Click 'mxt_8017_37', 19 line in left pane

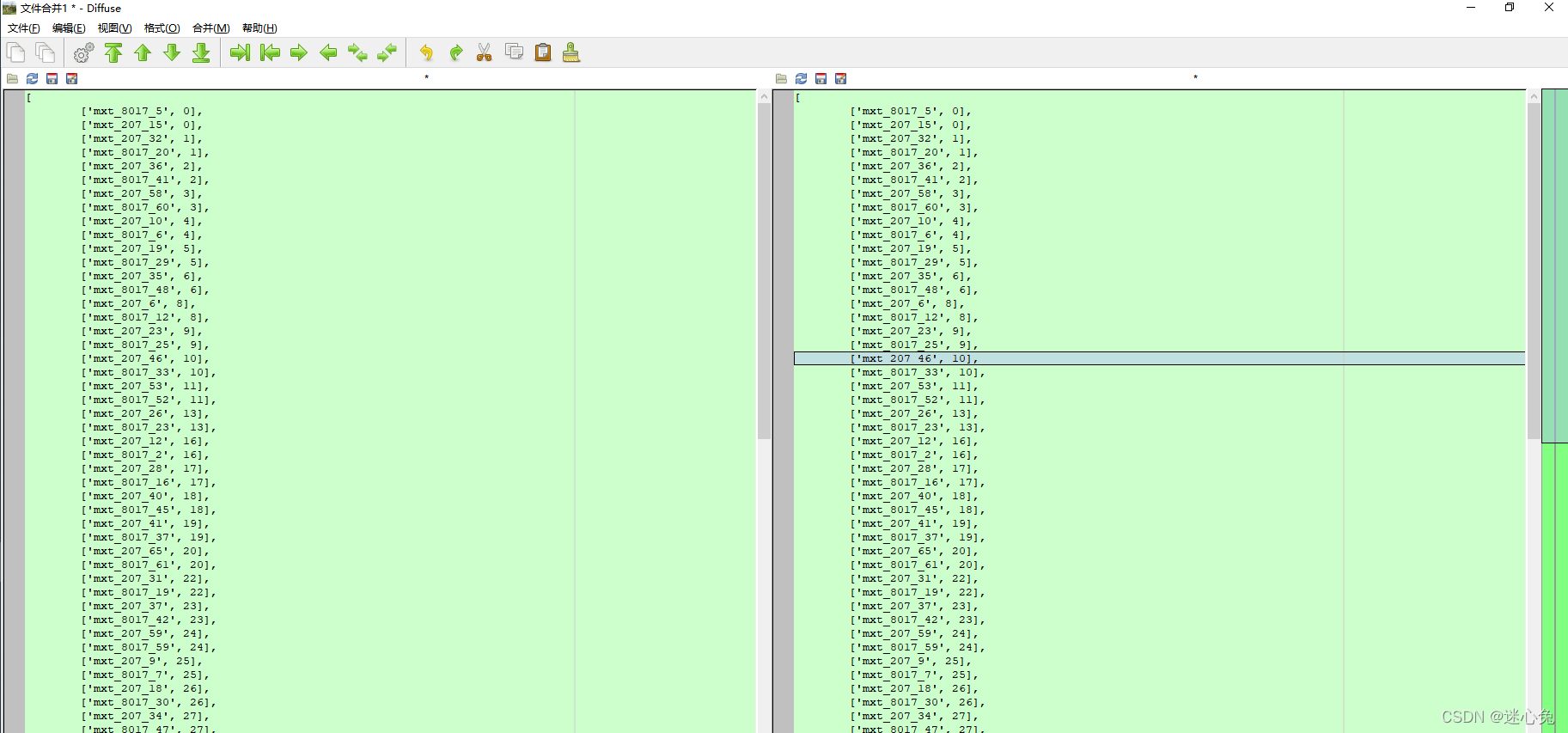(149, 537)
